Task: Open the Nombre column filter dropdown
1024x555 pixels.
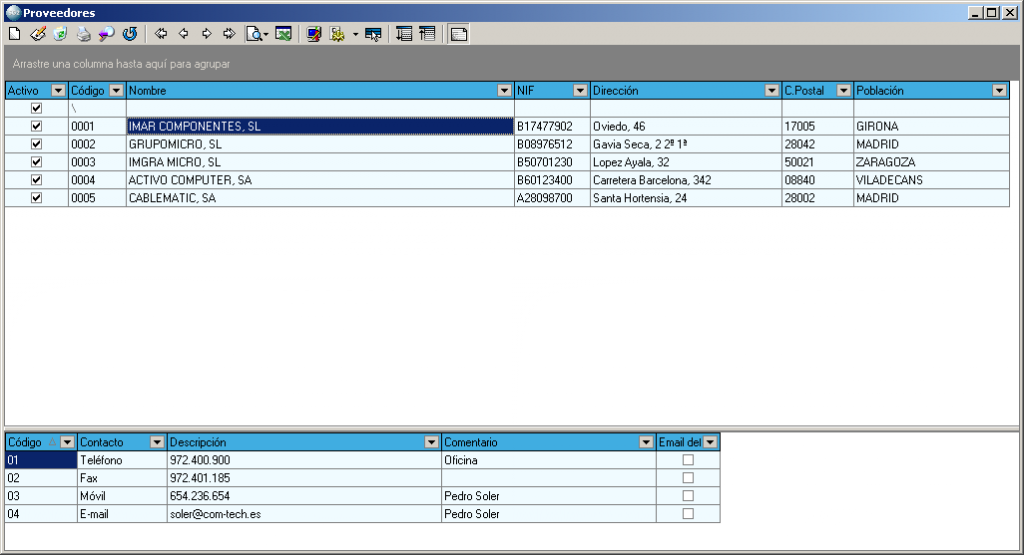Action: (504, 91)
